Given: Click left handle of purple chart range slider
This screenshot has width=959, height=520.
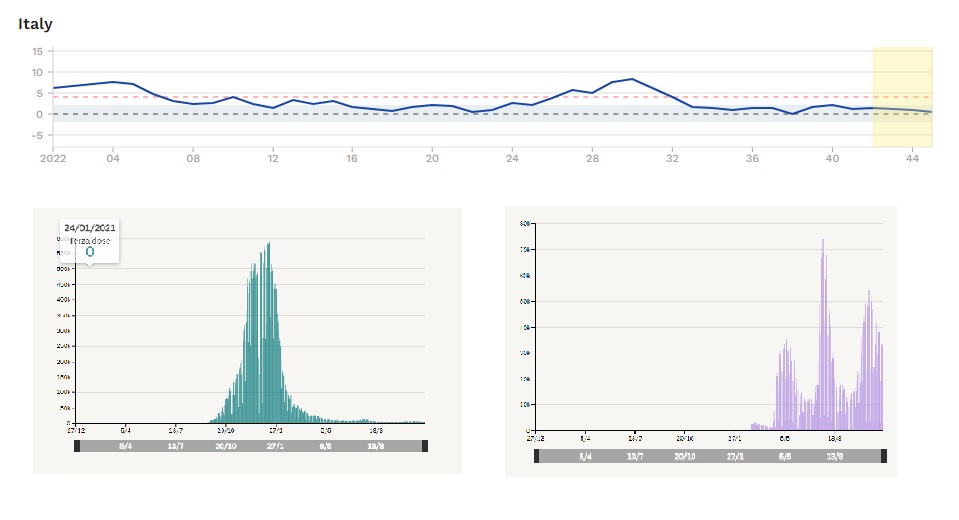Looking at the screenshot, I should tap(536, 456).
